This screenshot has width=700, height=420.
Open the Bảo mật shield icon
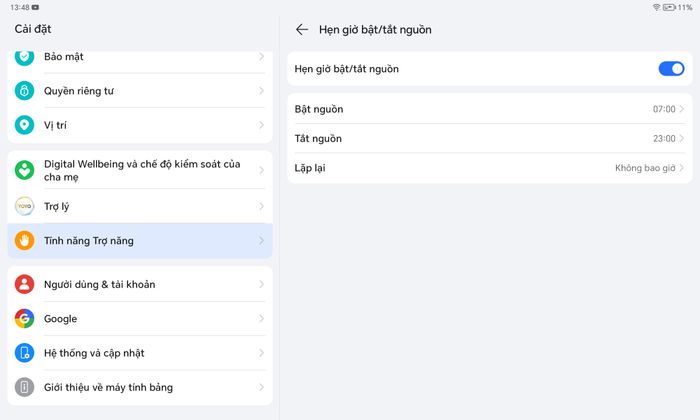tap(25, 57)
